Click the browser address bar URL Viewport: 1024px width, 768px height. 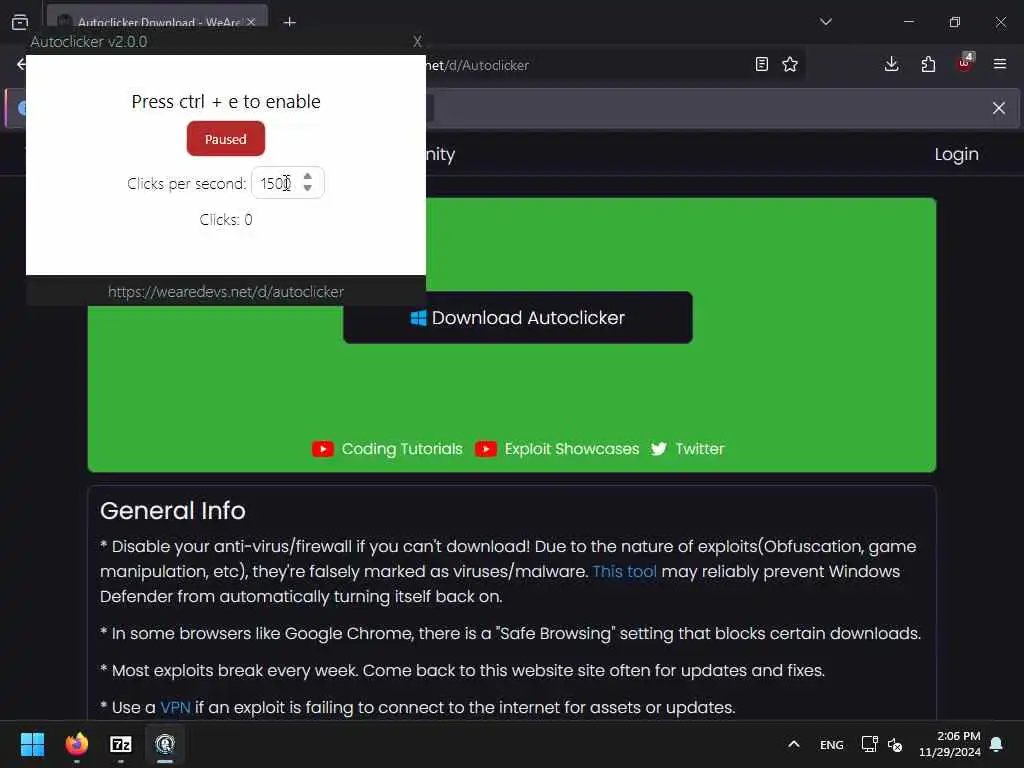477,65
